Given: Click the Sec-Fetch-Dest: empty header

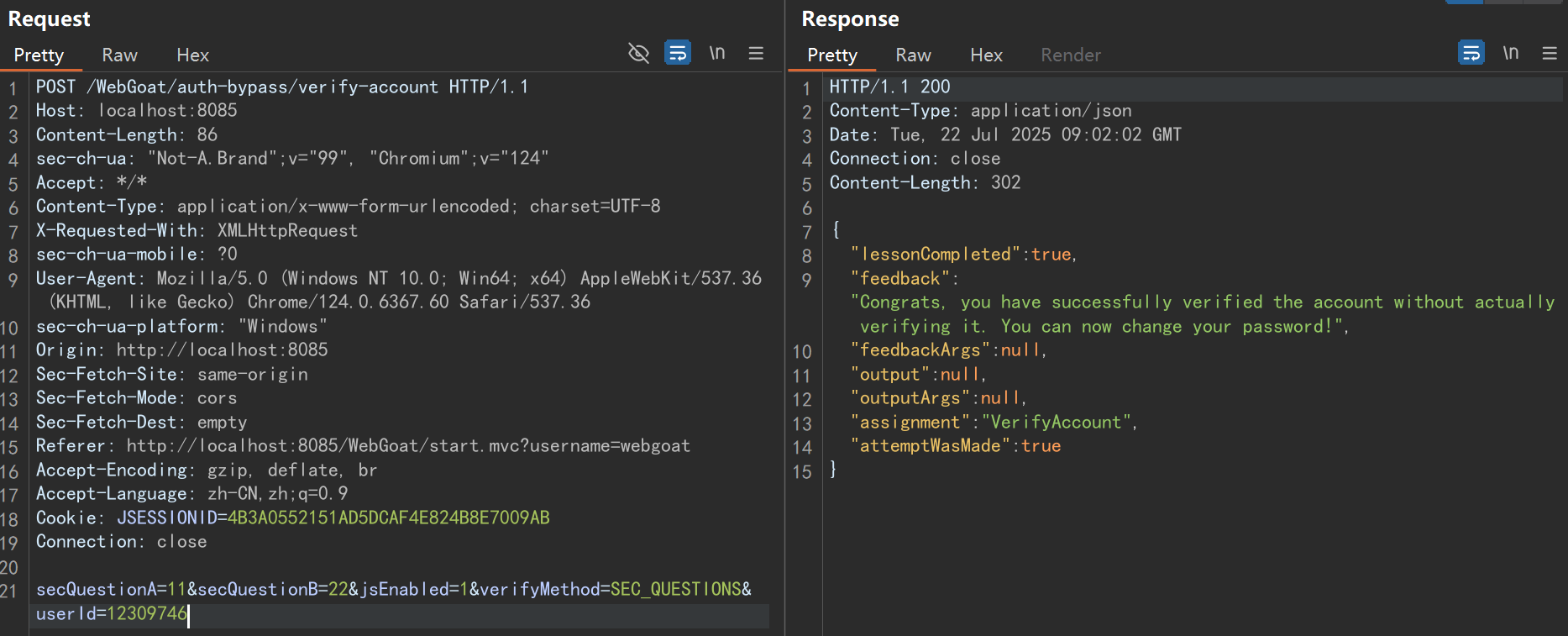Looking at the screenshot, I should pyautogui.click(x=141, y=422).
